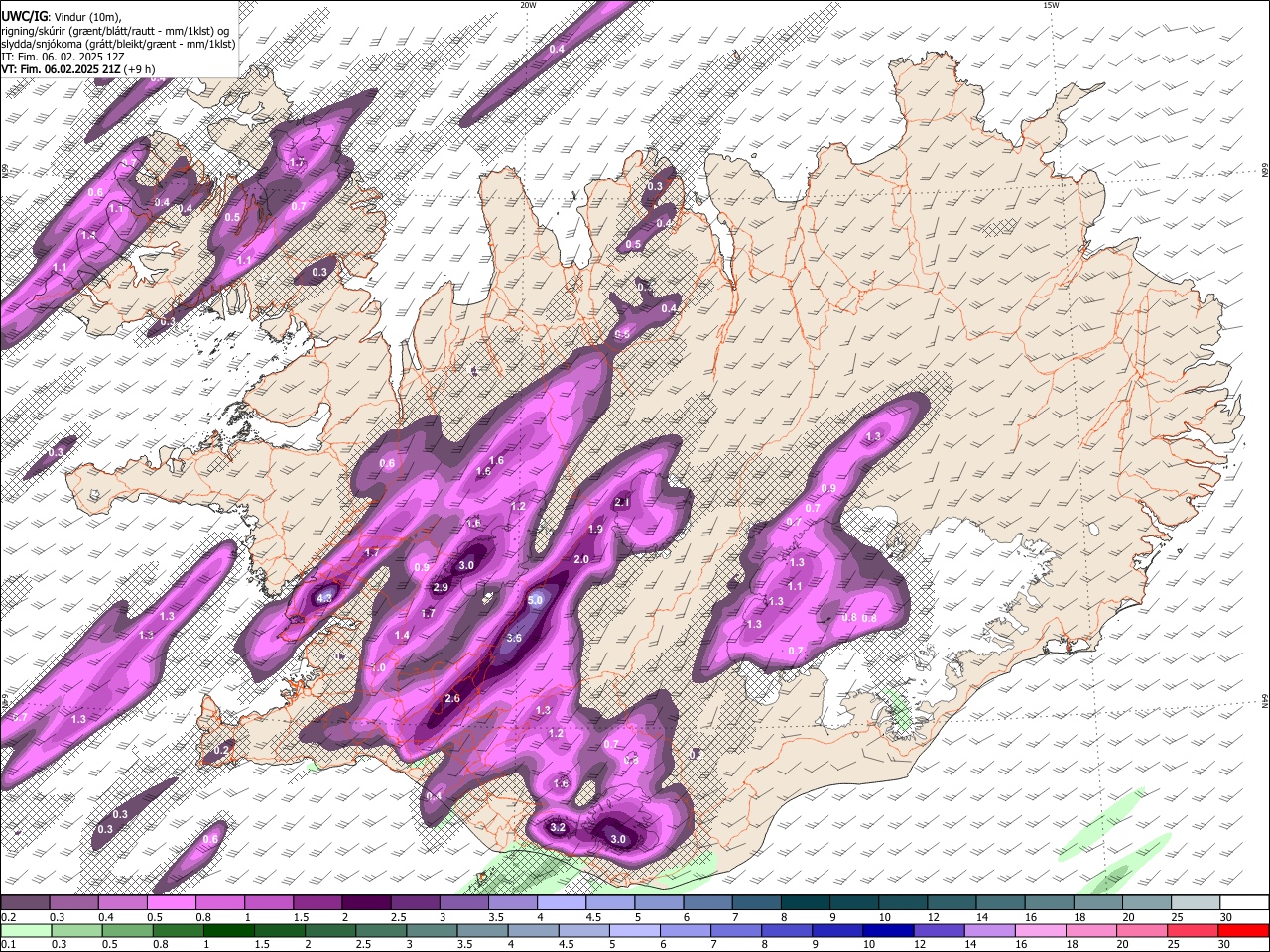Click the bright pink 0.5–0.8 swatch in upper legend
This screenshot has width=1270, height=952.
pos(171,903)
